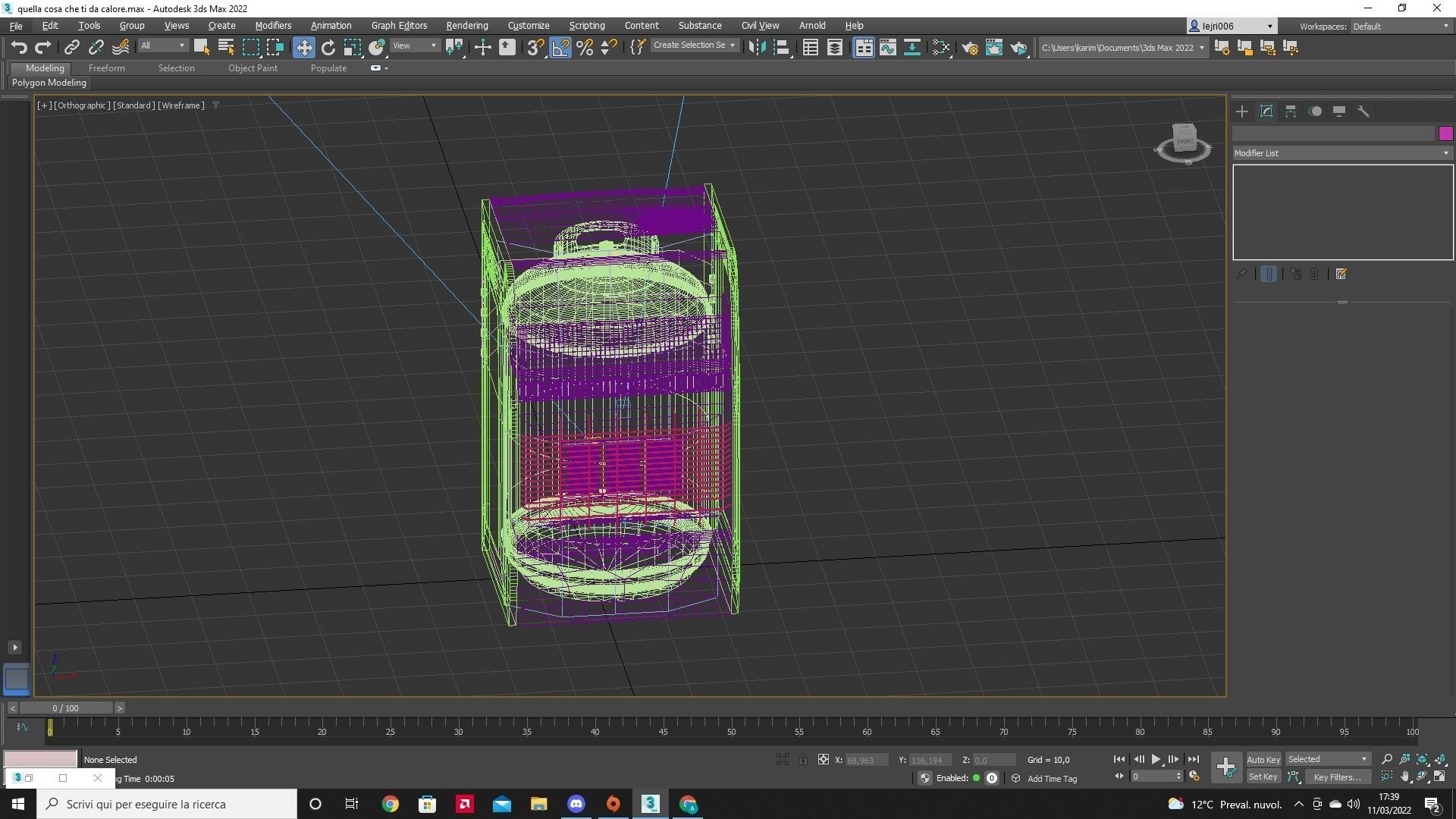Click the Mirror tool icon
The width and height of the screenshot is (1456, 819).
(756, 48)
